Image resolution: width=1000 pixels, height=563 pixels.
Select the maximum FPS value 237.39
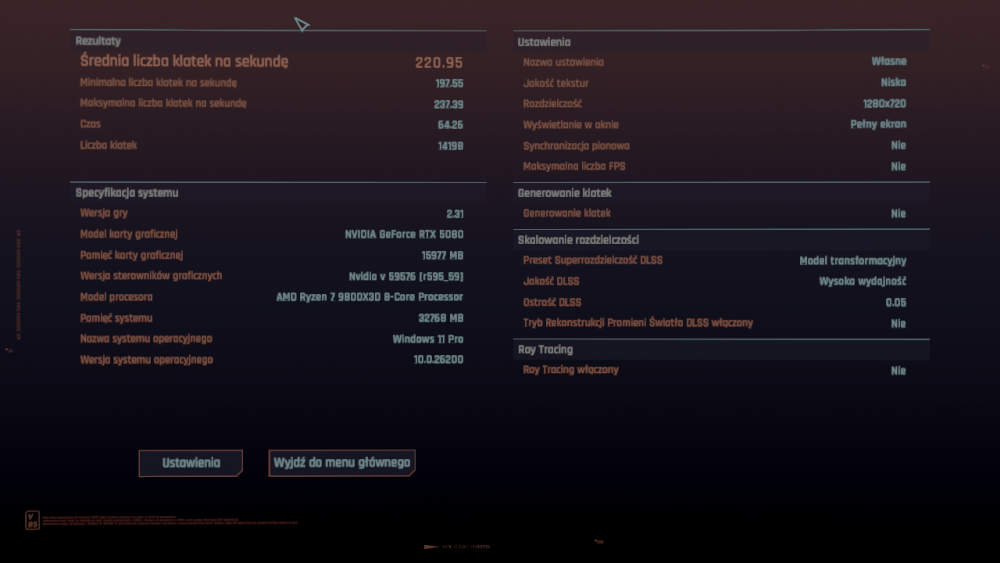click(x=448, y=105)
